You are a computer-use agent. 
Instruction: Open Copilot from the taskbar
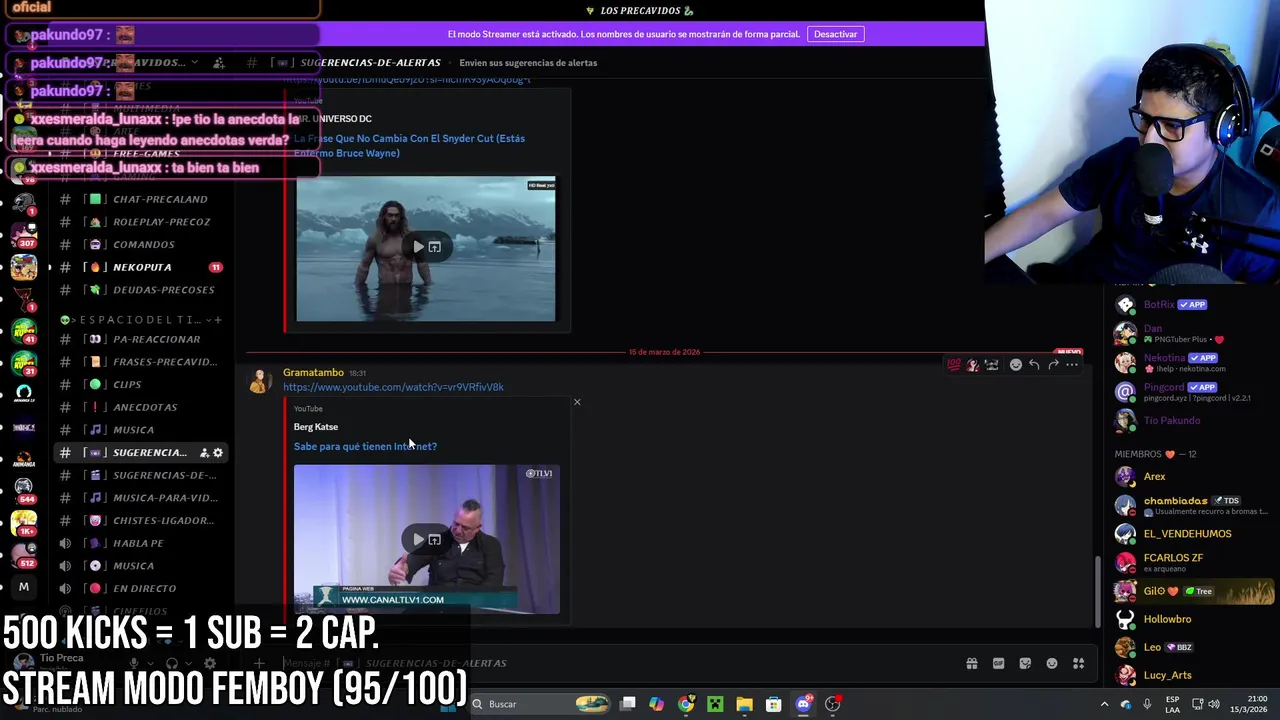pyautogui.click(x=656, y=704)
